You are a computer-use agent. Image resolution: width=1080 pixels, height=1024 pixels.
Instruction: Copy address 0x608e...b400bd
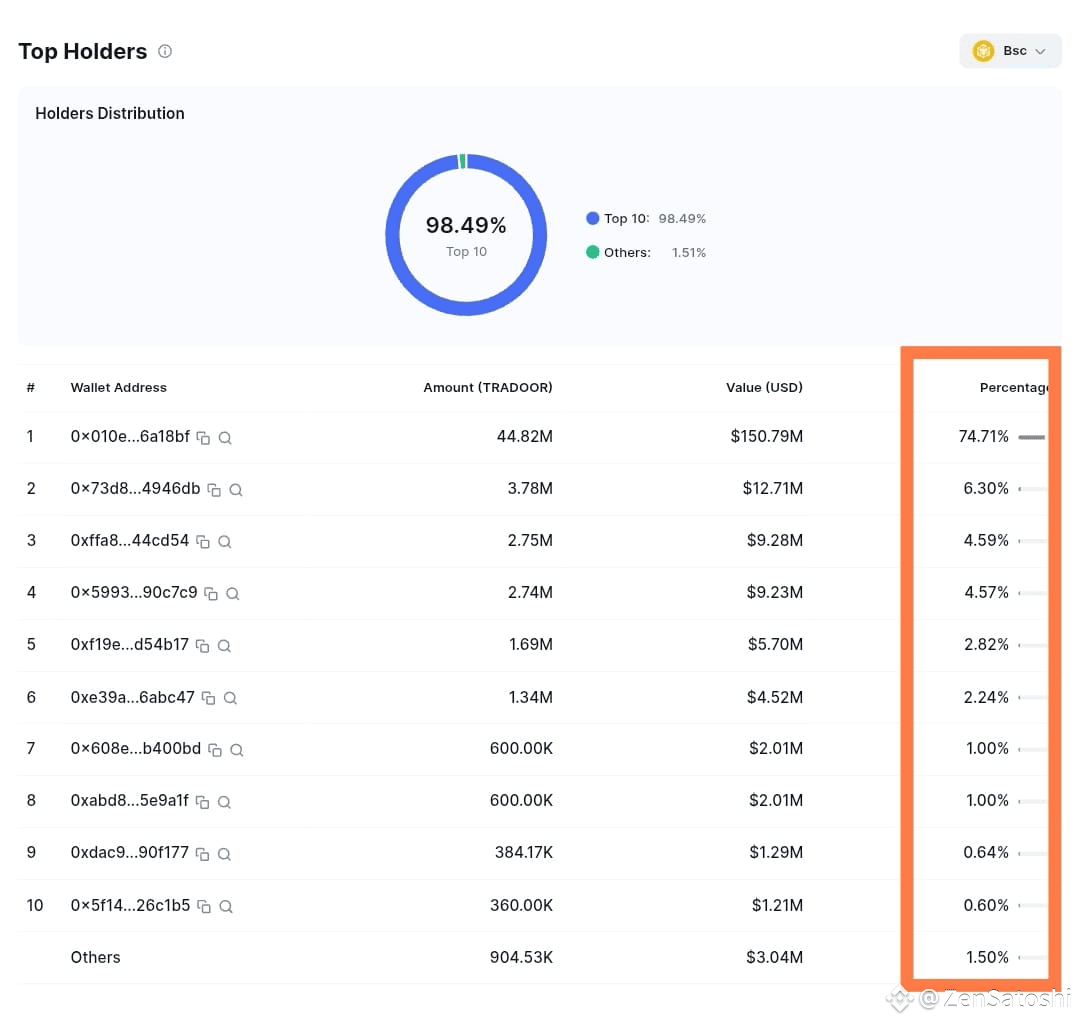click(x=215, y=749)
